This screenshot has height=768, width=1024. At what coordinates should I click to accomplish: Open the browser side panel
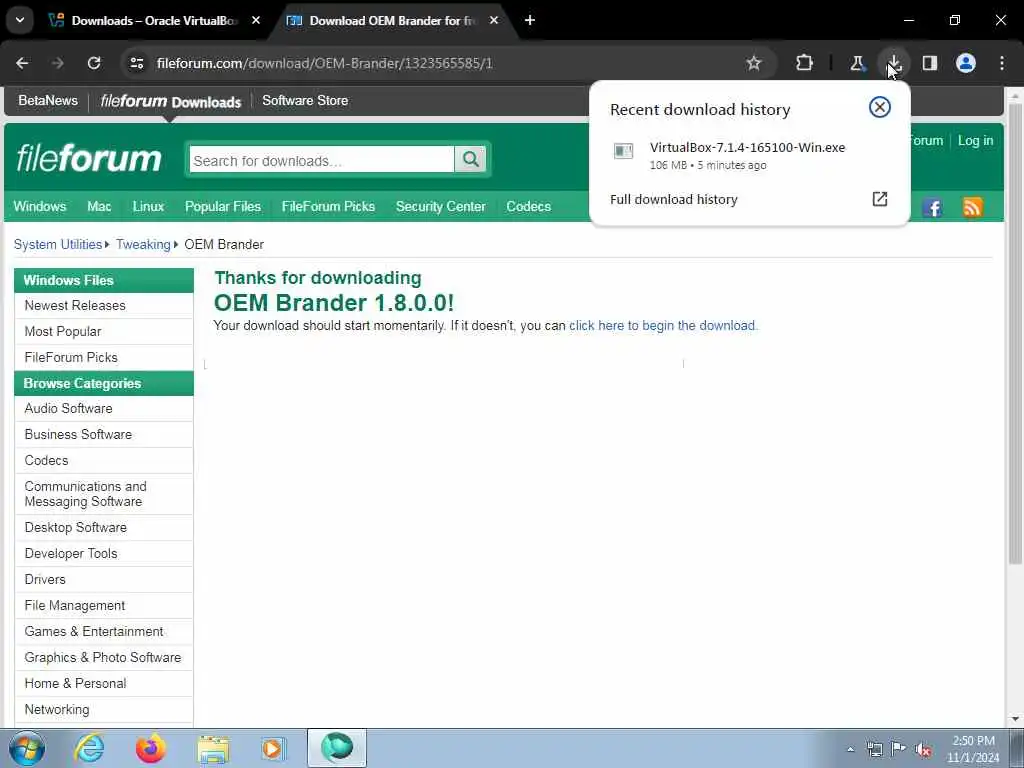click(929, 63)
